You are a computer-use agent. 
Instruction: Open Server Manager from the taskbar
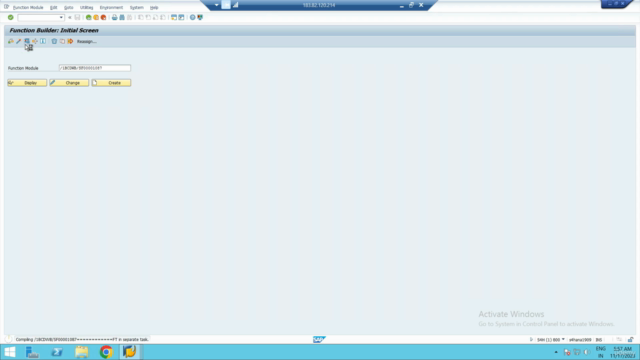tap(32, 352)
